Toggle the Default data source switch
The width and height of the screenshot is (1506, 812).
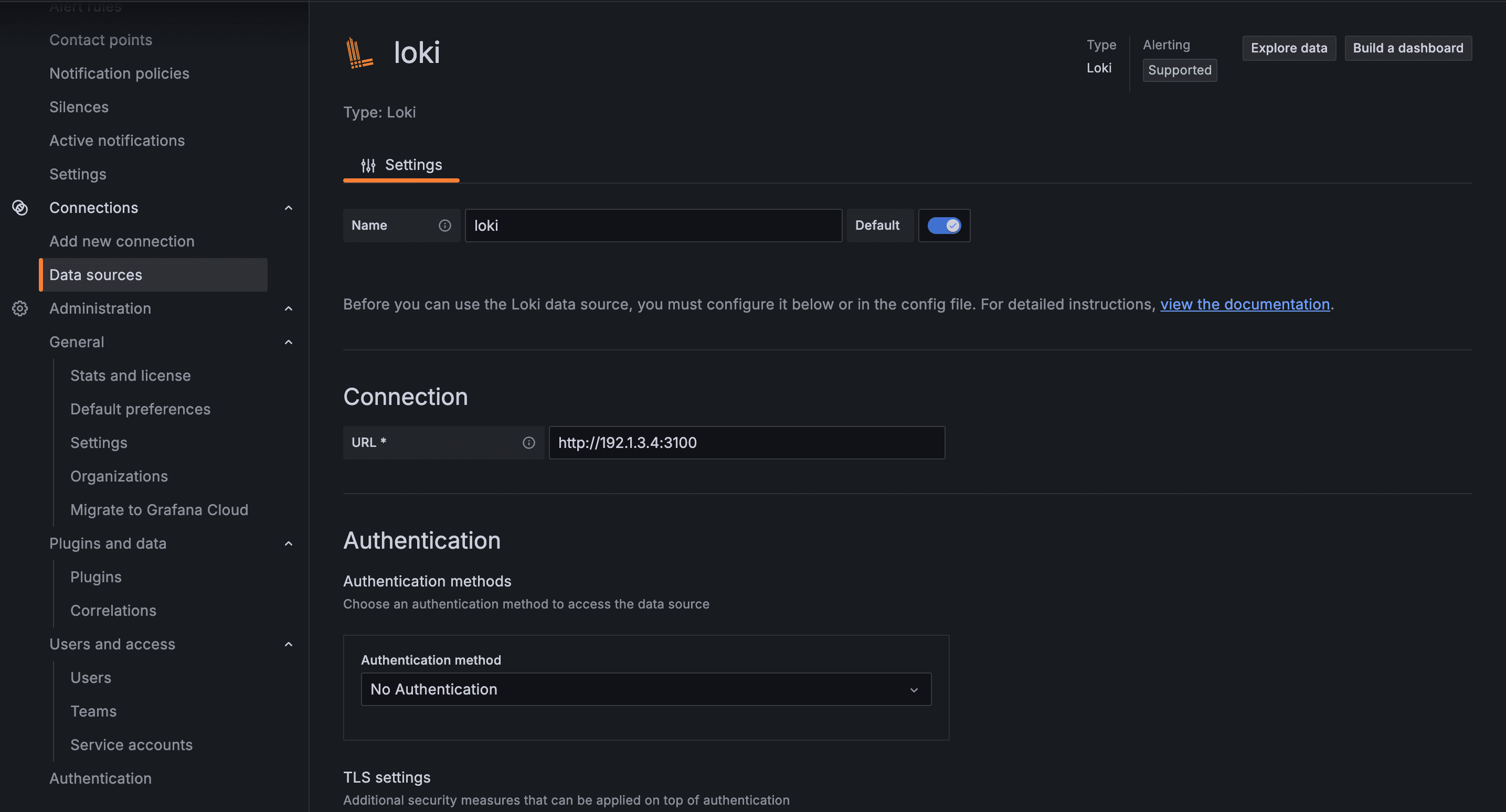pos(943,226)
